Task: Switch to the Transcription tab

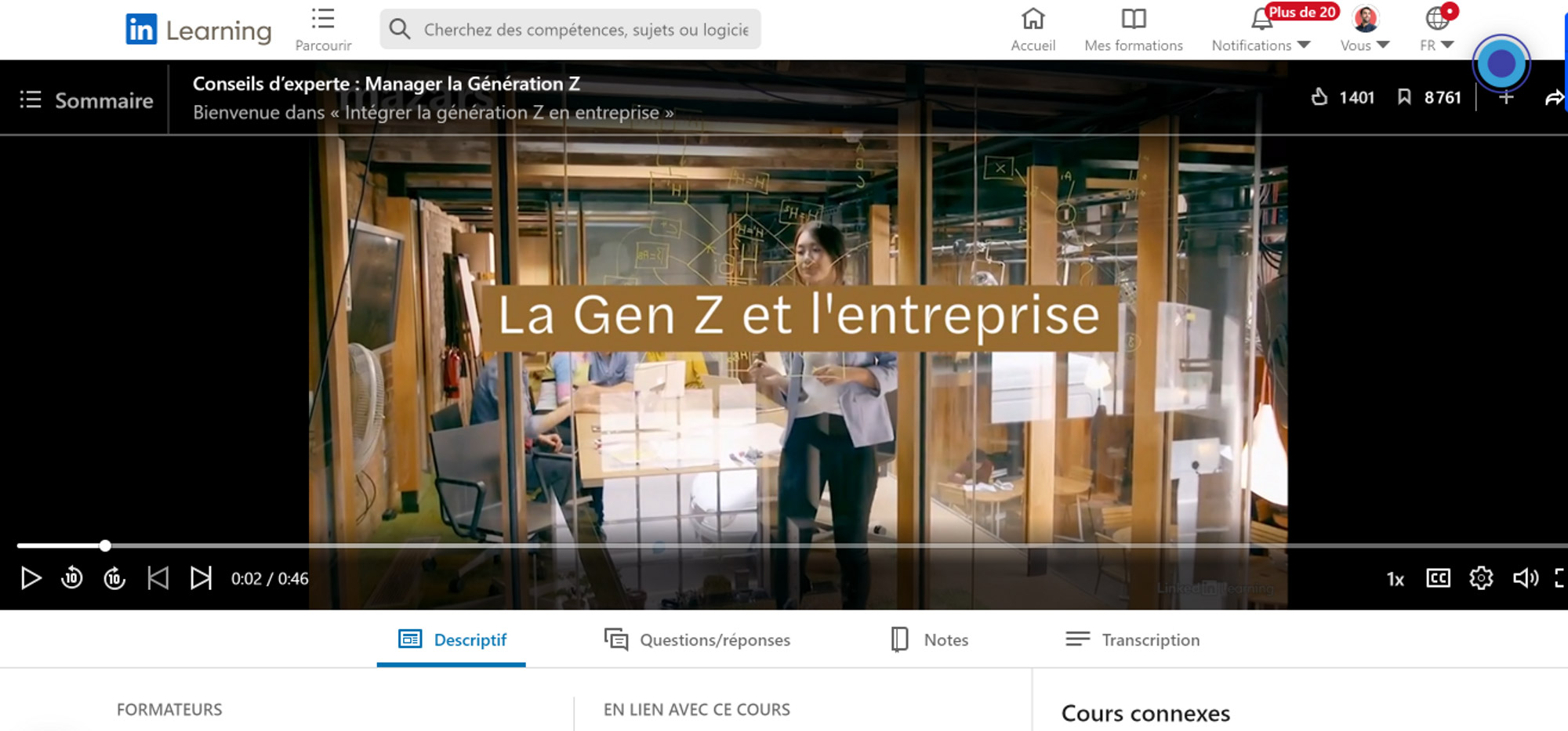Action: [1132, 640]
